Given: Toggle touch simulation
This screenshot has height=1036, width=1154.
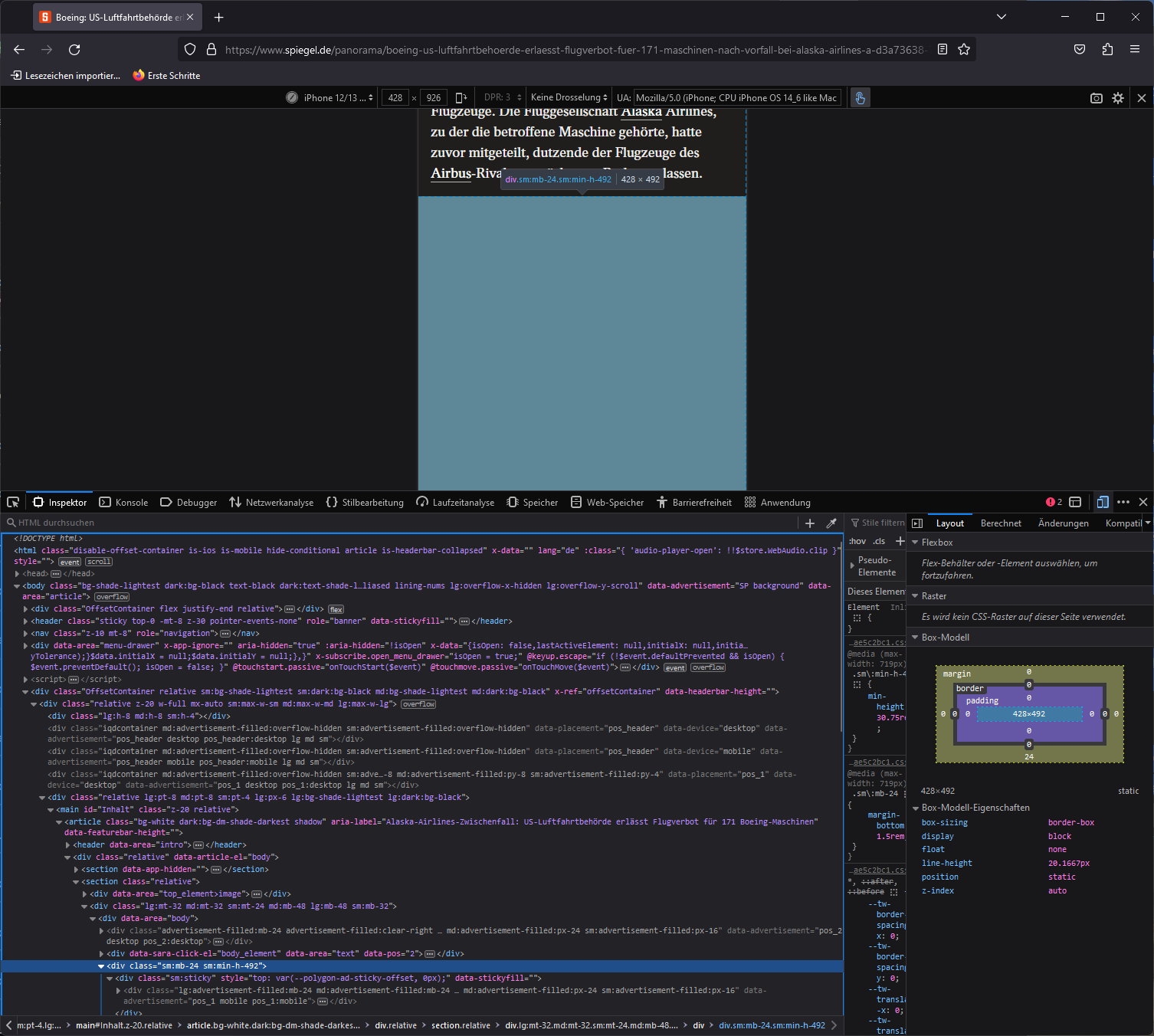Looking at the screenshot, I should (x=860, y=98).
